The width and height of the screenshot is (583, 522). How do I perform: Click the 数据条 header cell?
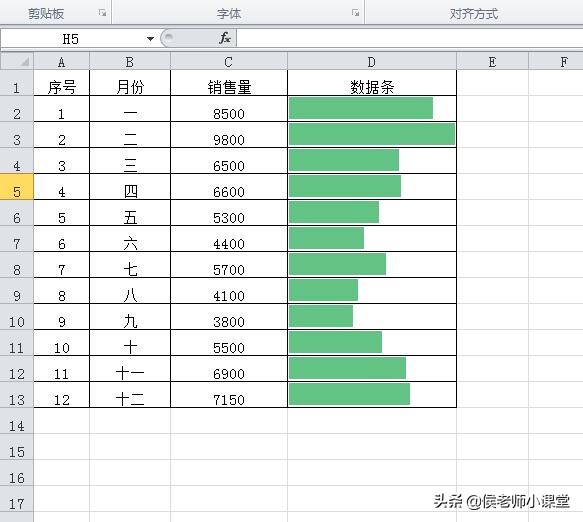point(372,83)
